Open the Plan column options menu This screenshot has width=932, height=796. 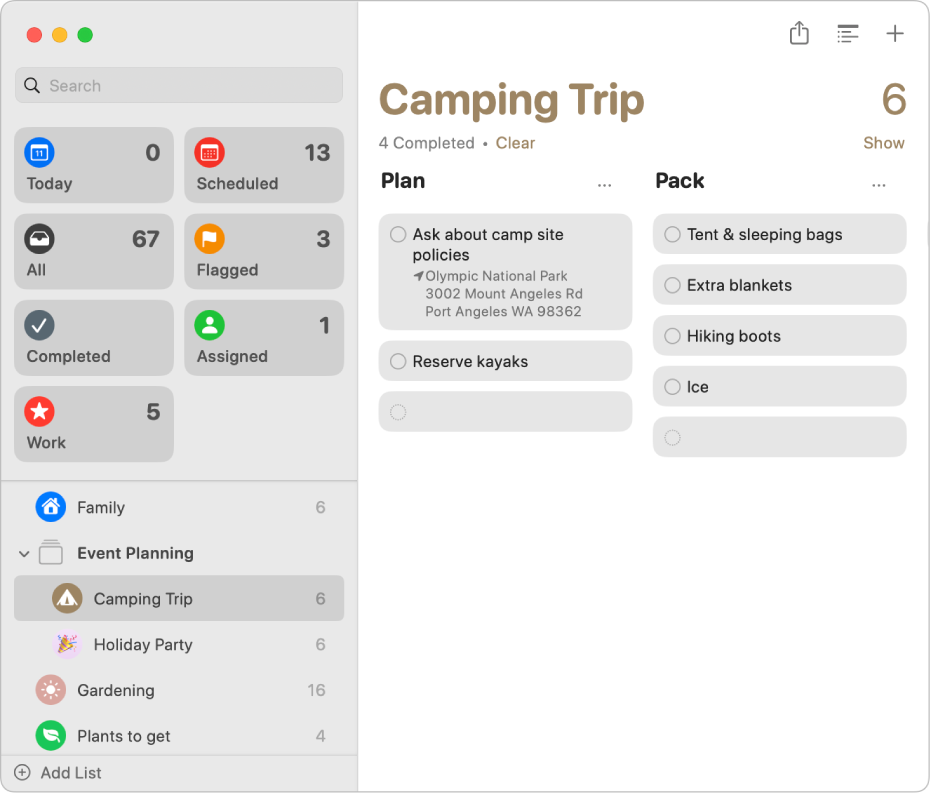(x=604, y=185)
